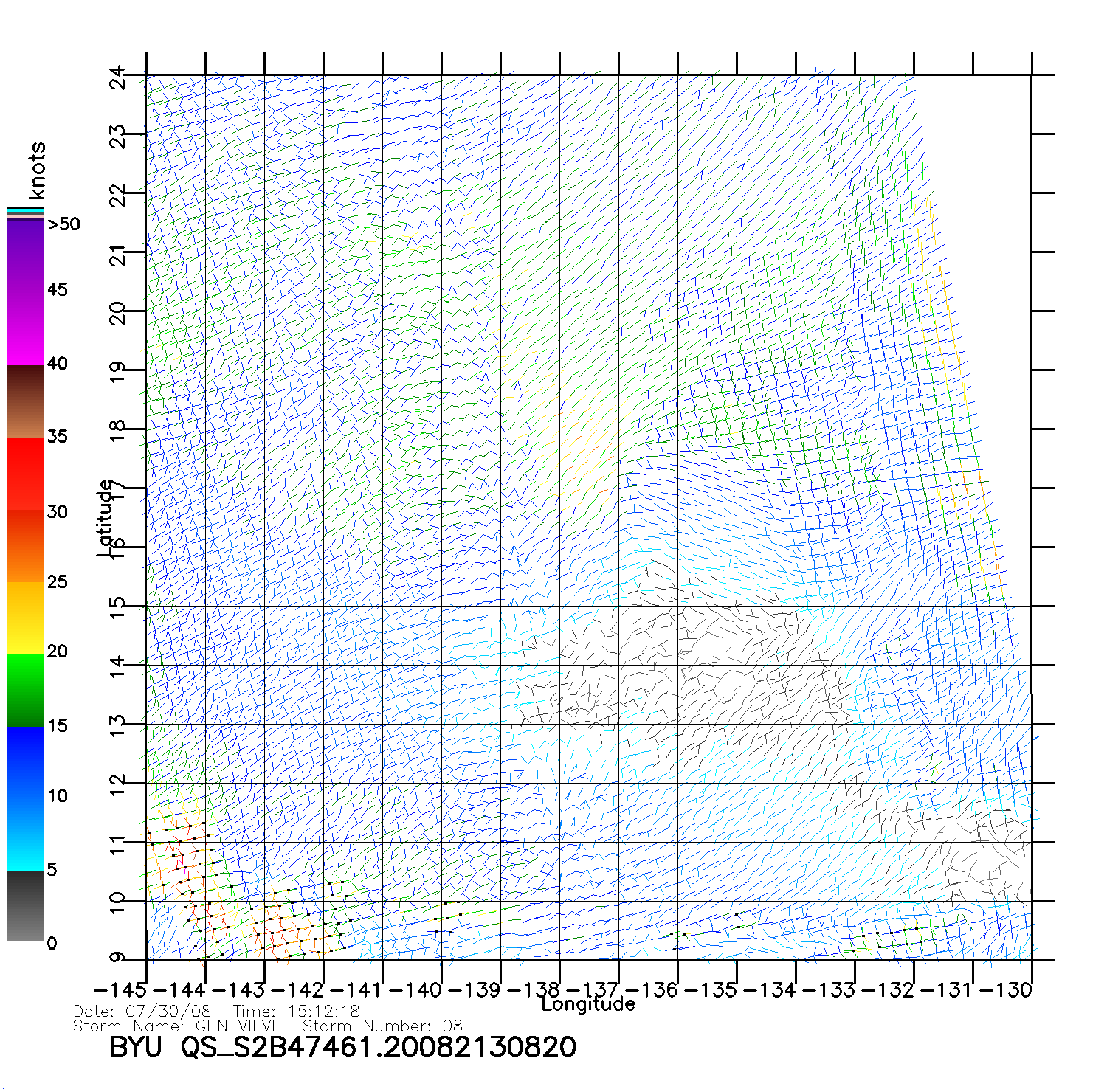Pick the gray 0-5 knots legend segment
Viewport: 1107px width, 1092px height.
pos(25,908)
